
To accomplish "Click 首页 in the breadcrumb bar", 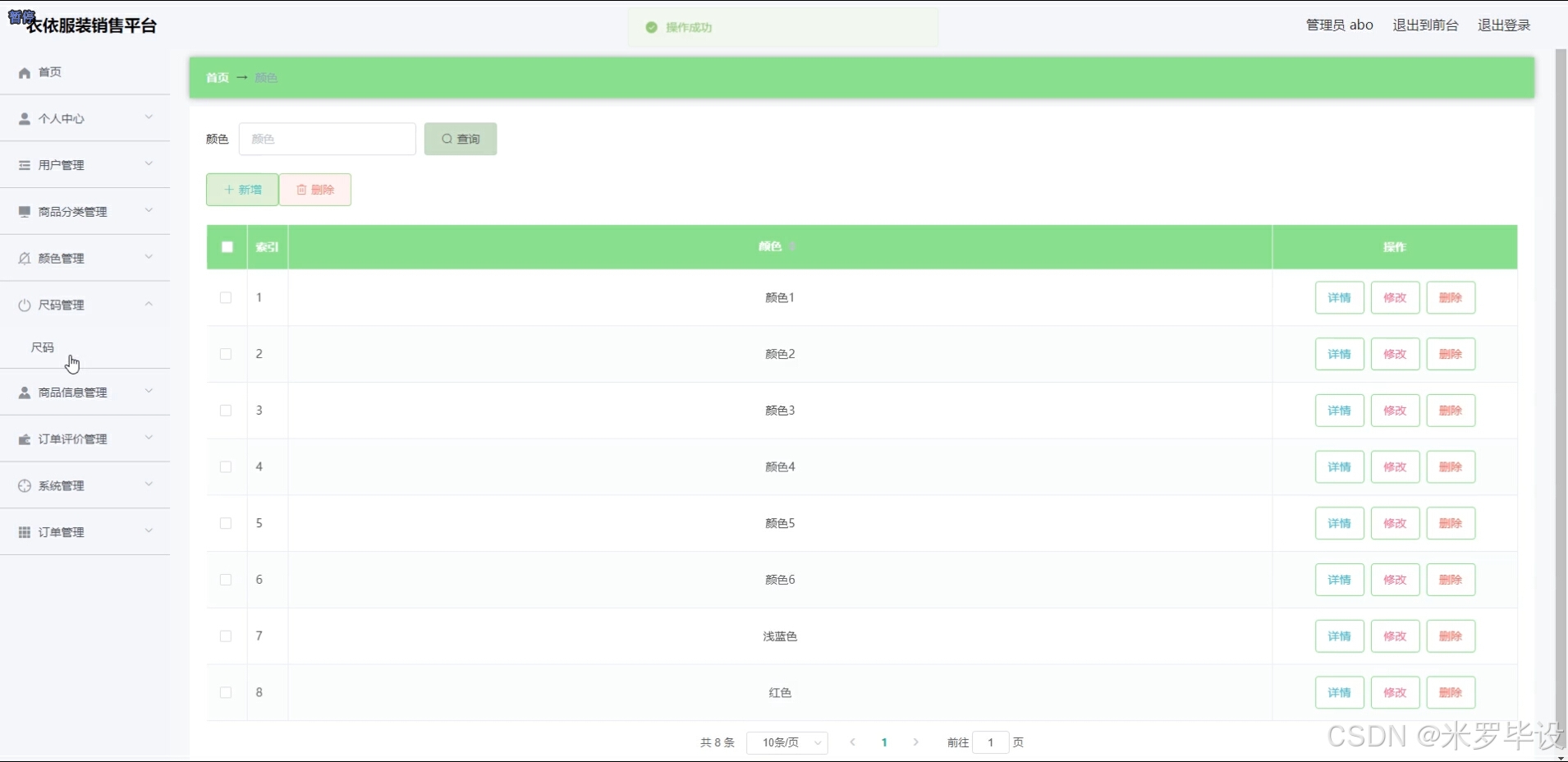I will coord(218,77).
